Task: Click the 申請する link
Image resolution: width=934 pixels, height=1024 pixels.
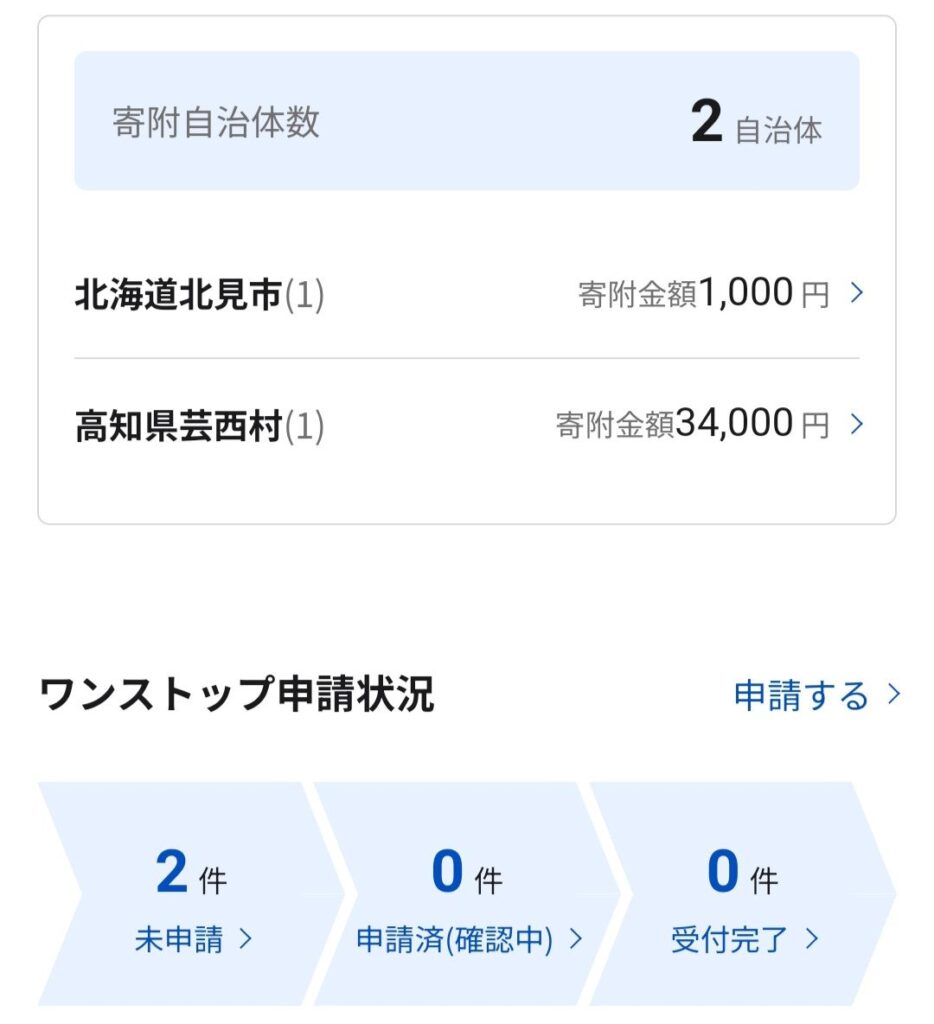Action: [801, 695]
